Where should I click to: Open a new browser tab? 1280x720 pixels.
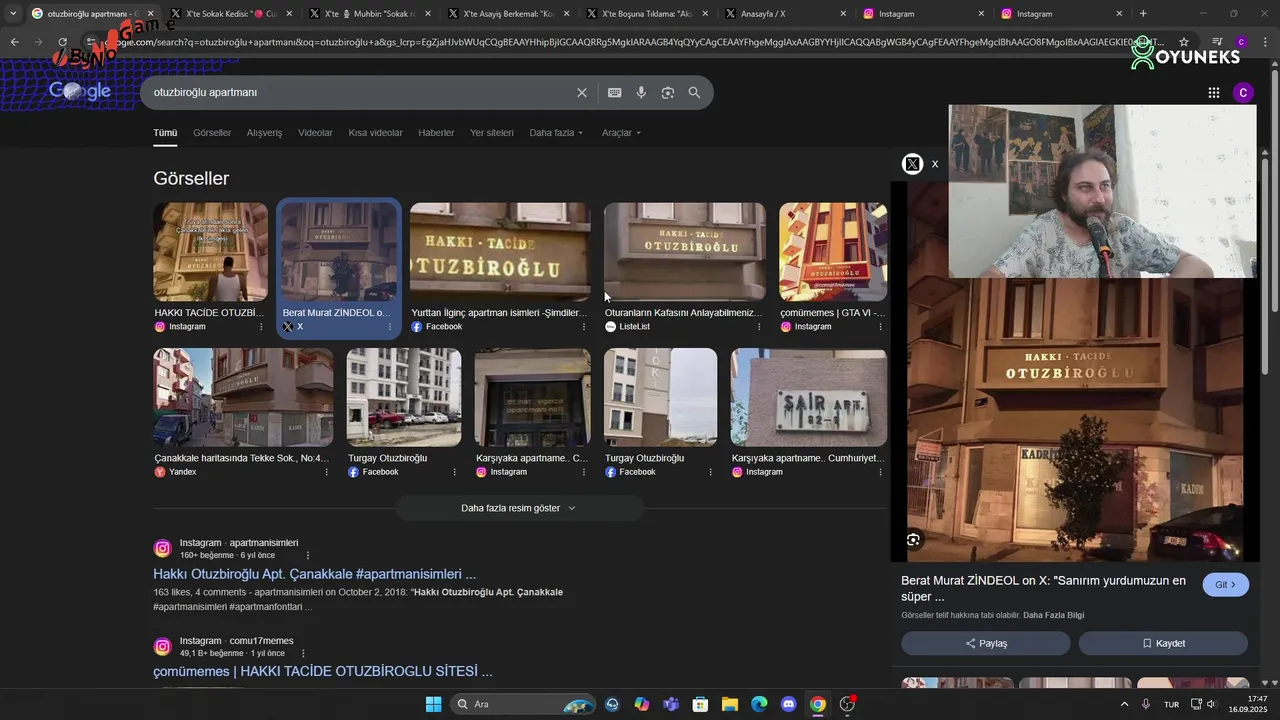coord(1143,14)
